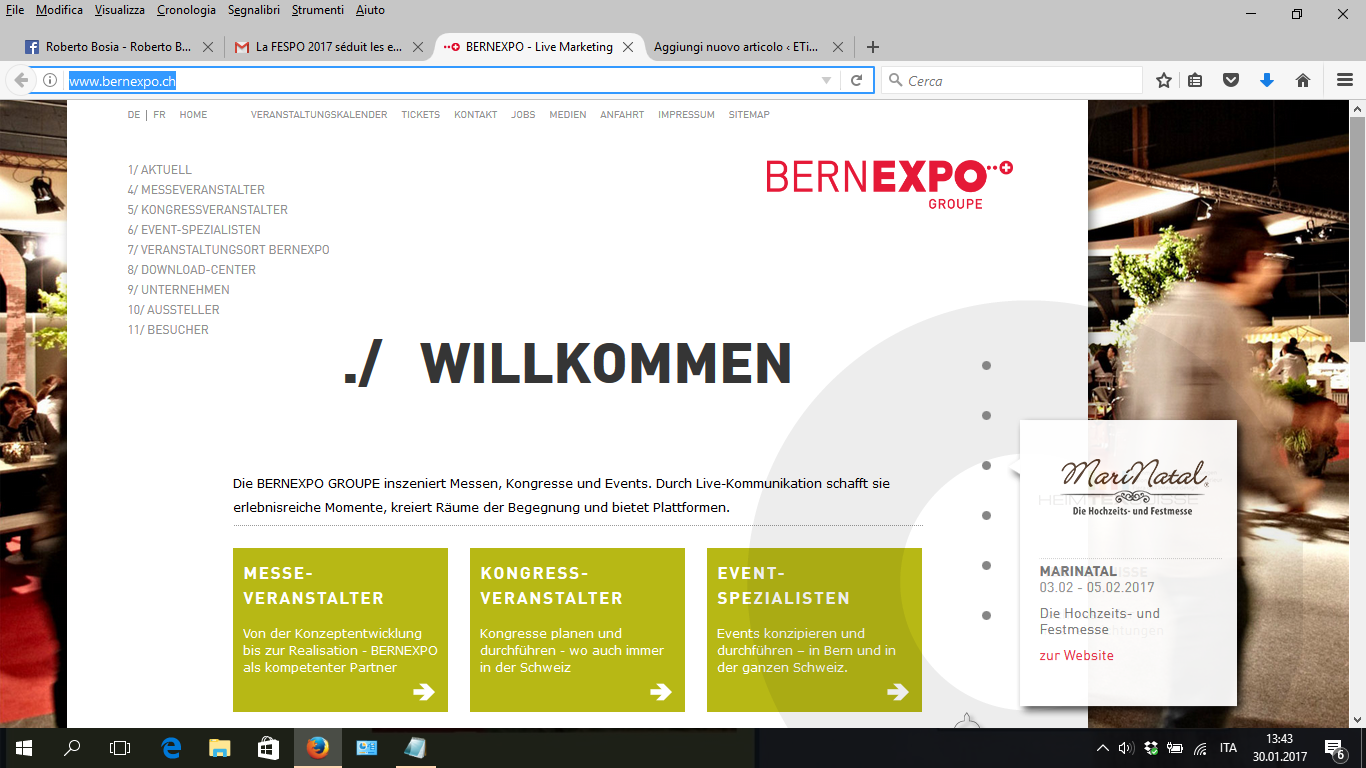Reload the current page

click(x=857, y=80)
